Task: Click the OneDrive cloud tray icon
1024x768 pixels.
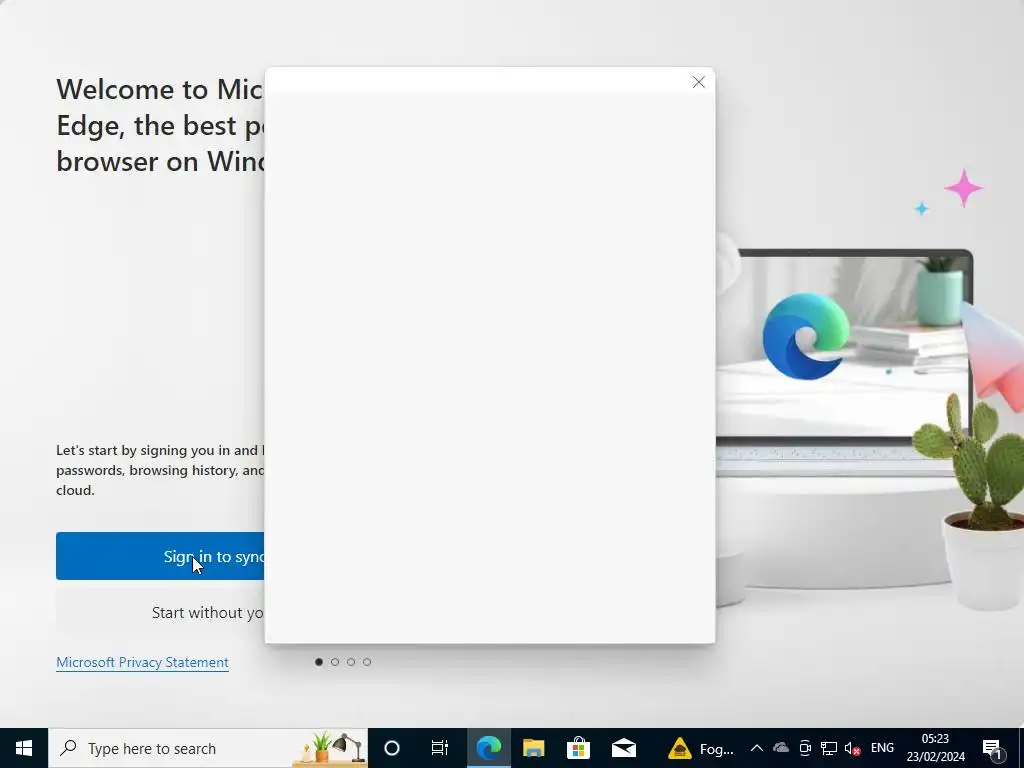Action: [780, 748]
